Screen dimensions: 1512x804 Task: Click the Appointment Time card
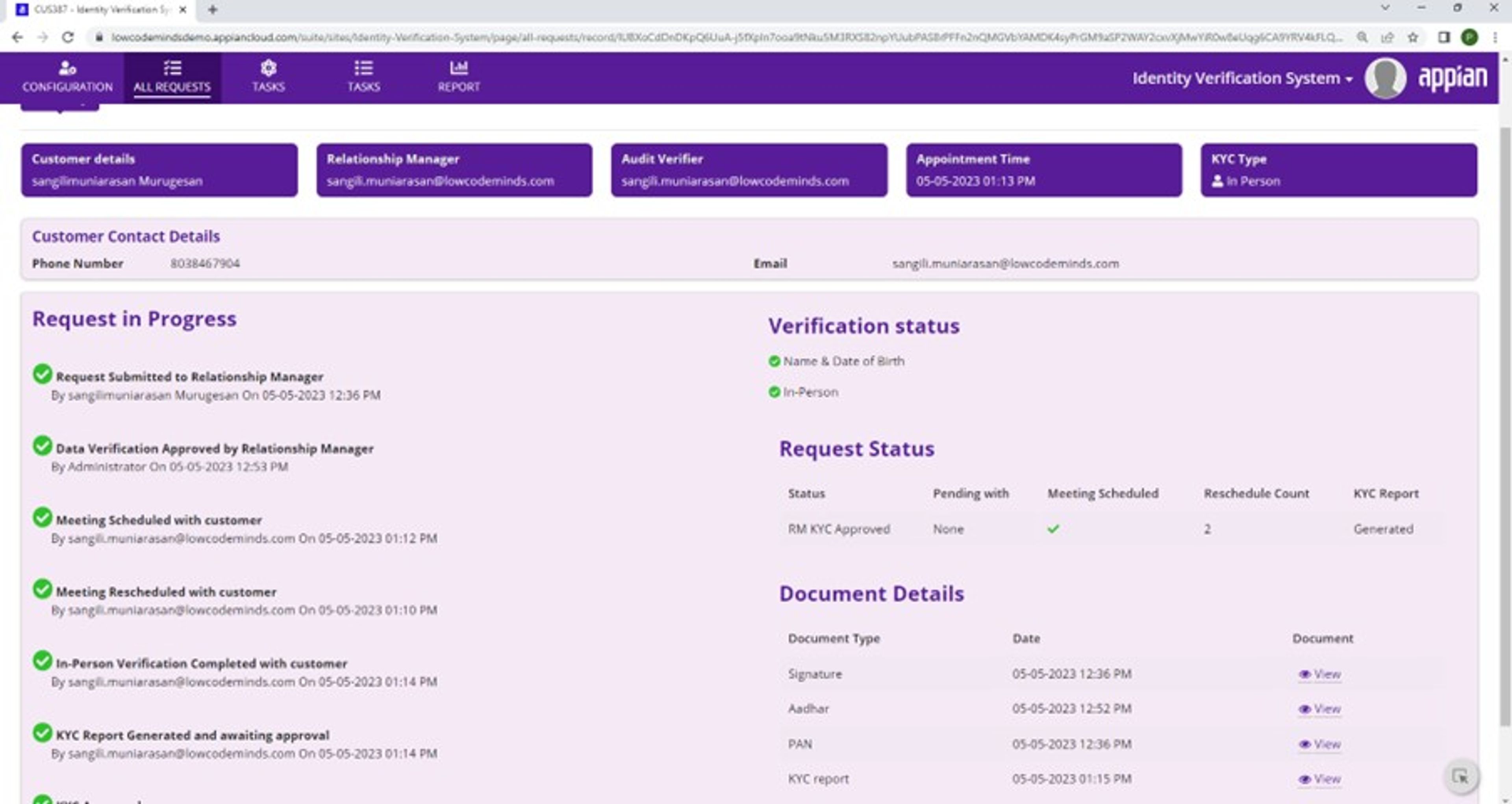[1043, 170]
